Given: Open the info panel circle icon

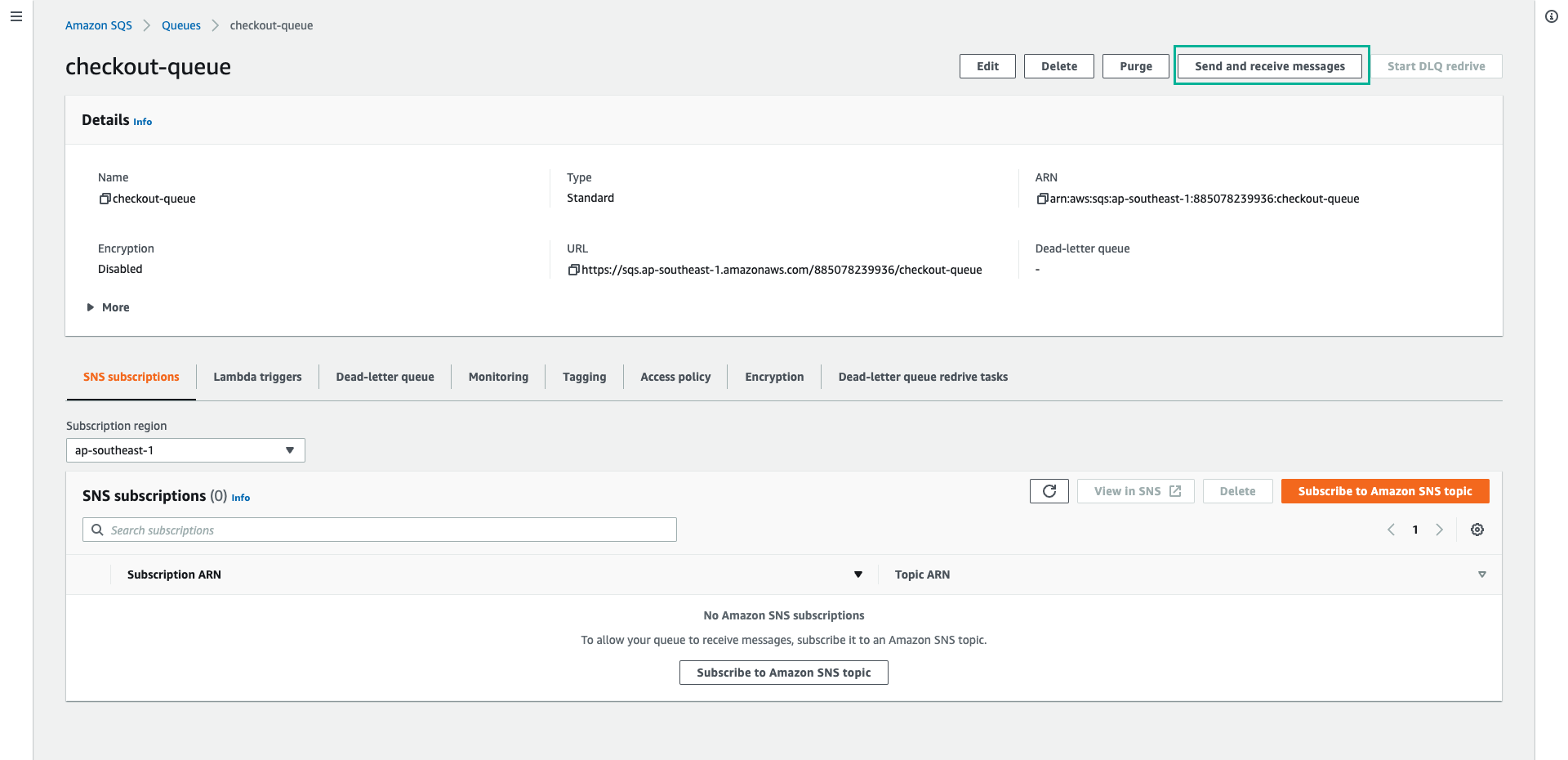Looking at the screenshot, I should pos(1552,16).
